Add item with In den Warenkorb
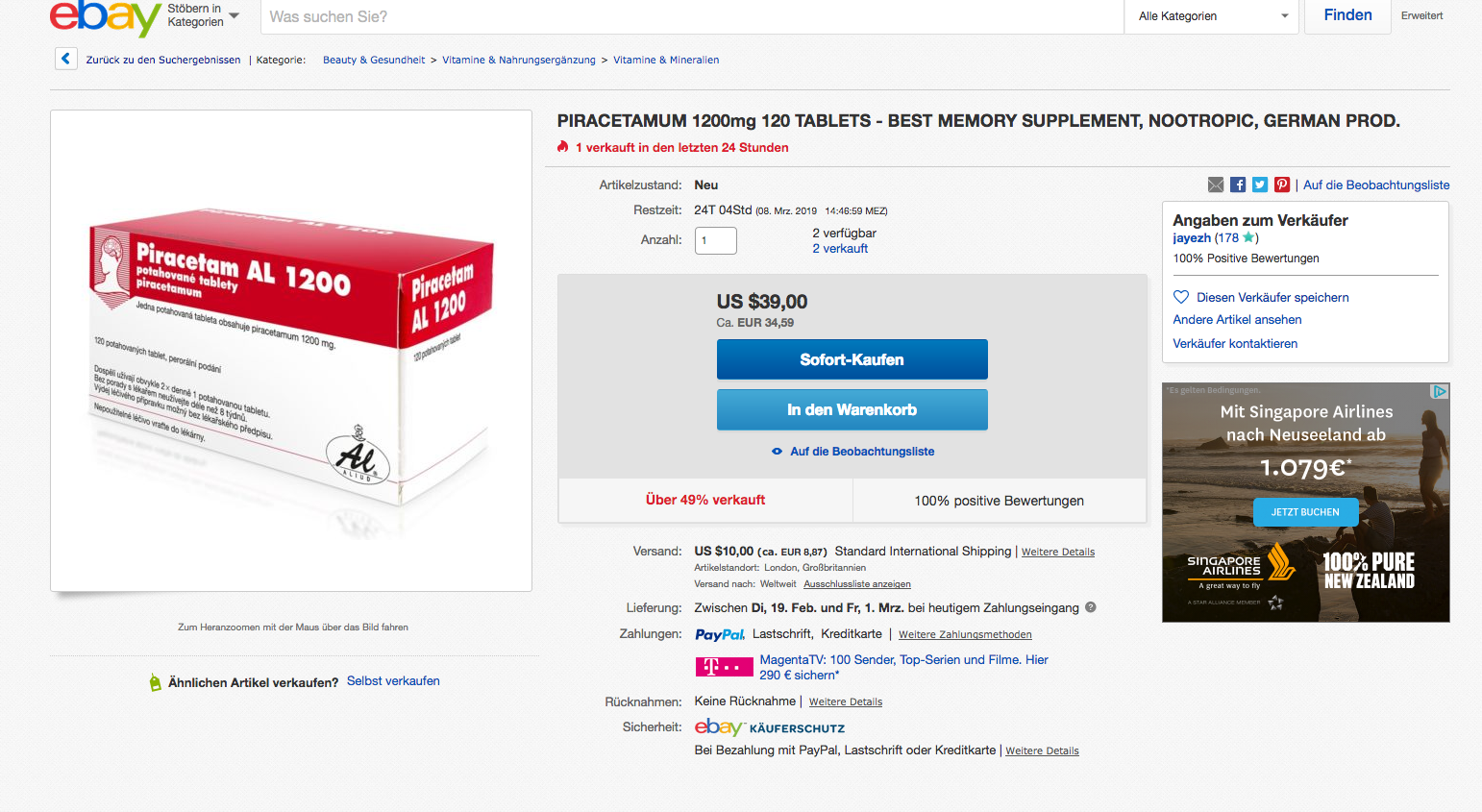The width and height of the screenshot is (1482, 812). tap(852, 409)
